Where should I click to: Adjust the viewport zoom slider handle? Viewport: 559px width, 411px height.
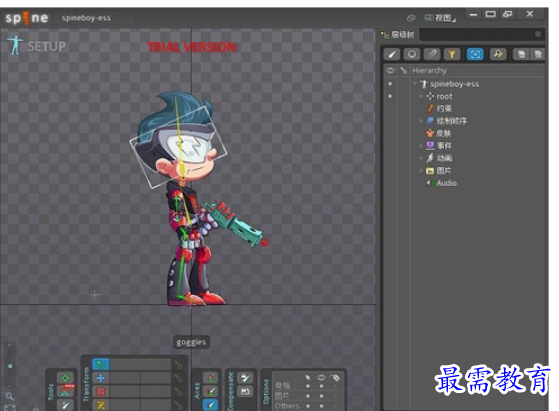[10, 366]
